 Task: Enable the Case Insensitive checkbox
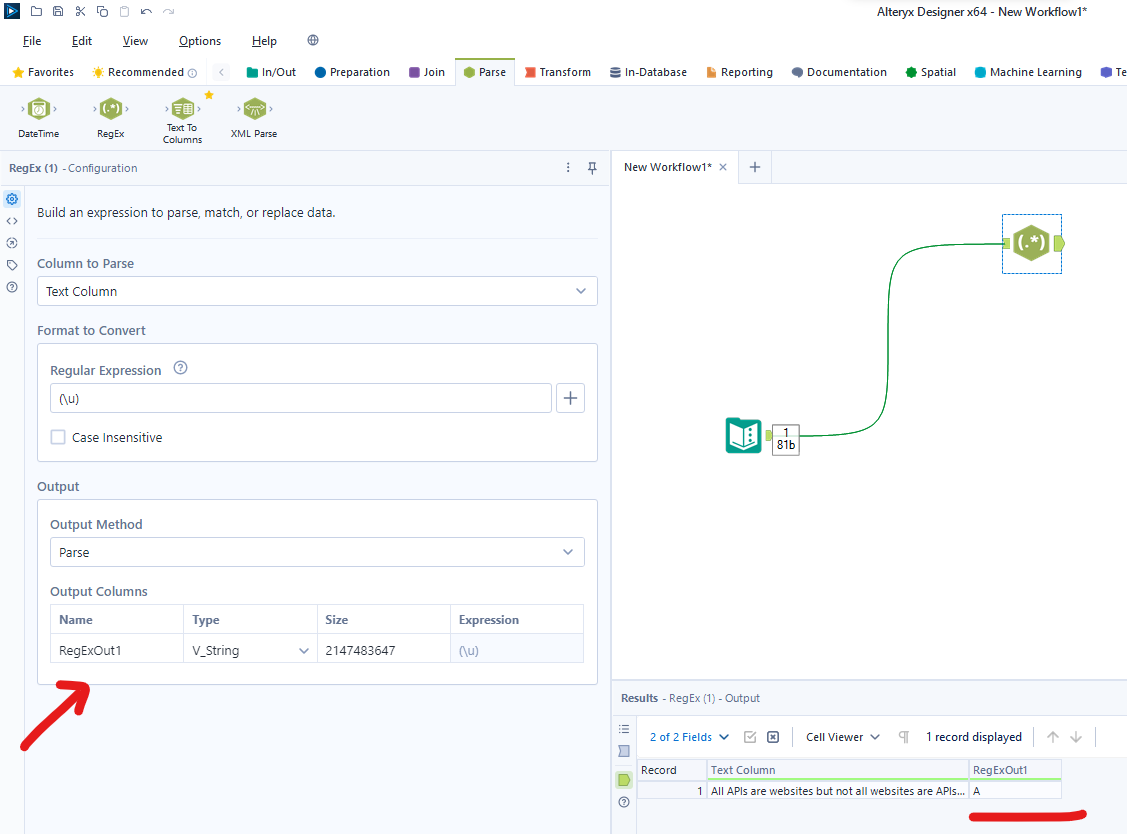[59, 437]
